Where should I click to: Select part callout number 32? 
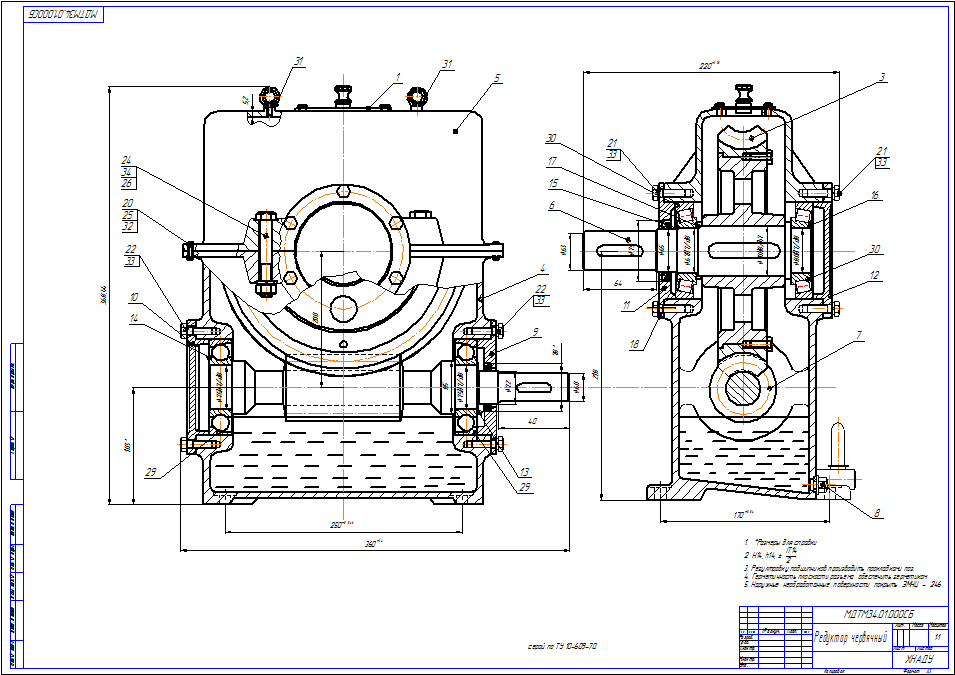(x=128, y=226)
